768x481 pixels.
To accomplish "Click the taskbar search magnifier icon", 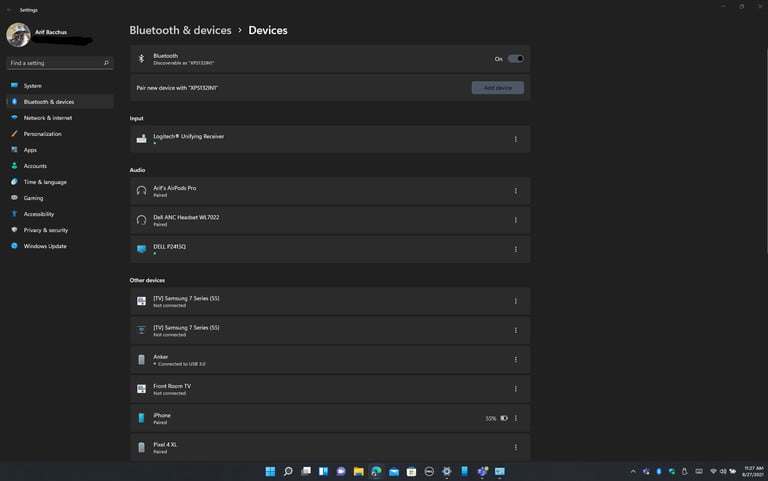I will coord(288,471).
